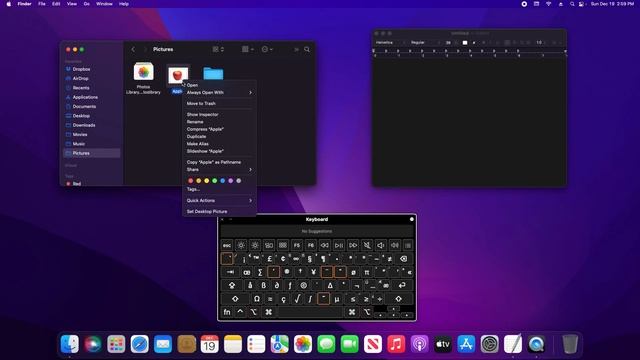Open the Finder group-by dropdown
The image size is (640, 360).
247,49
